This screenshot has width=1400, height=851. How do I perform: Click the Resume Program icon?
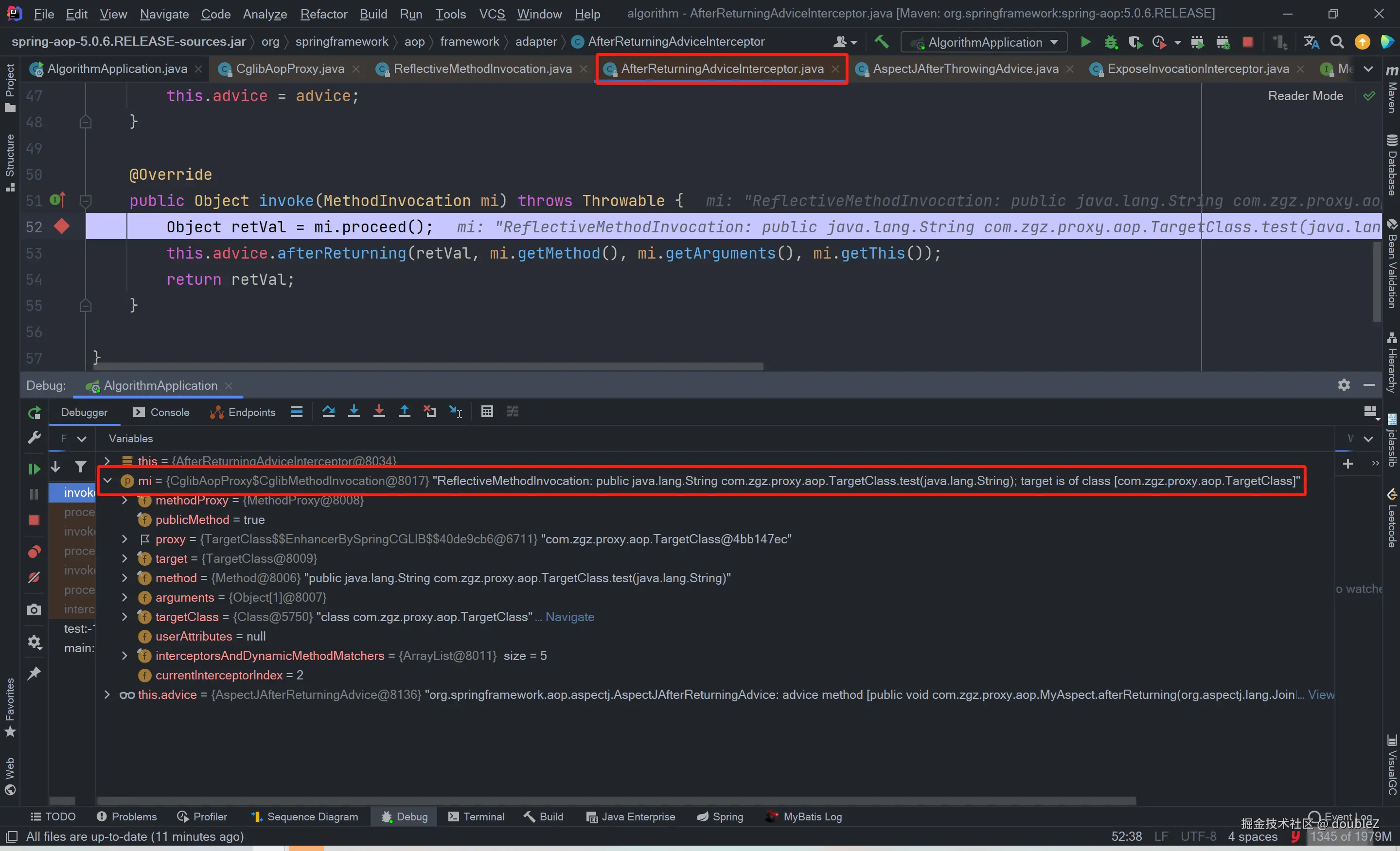click(34, 469)
